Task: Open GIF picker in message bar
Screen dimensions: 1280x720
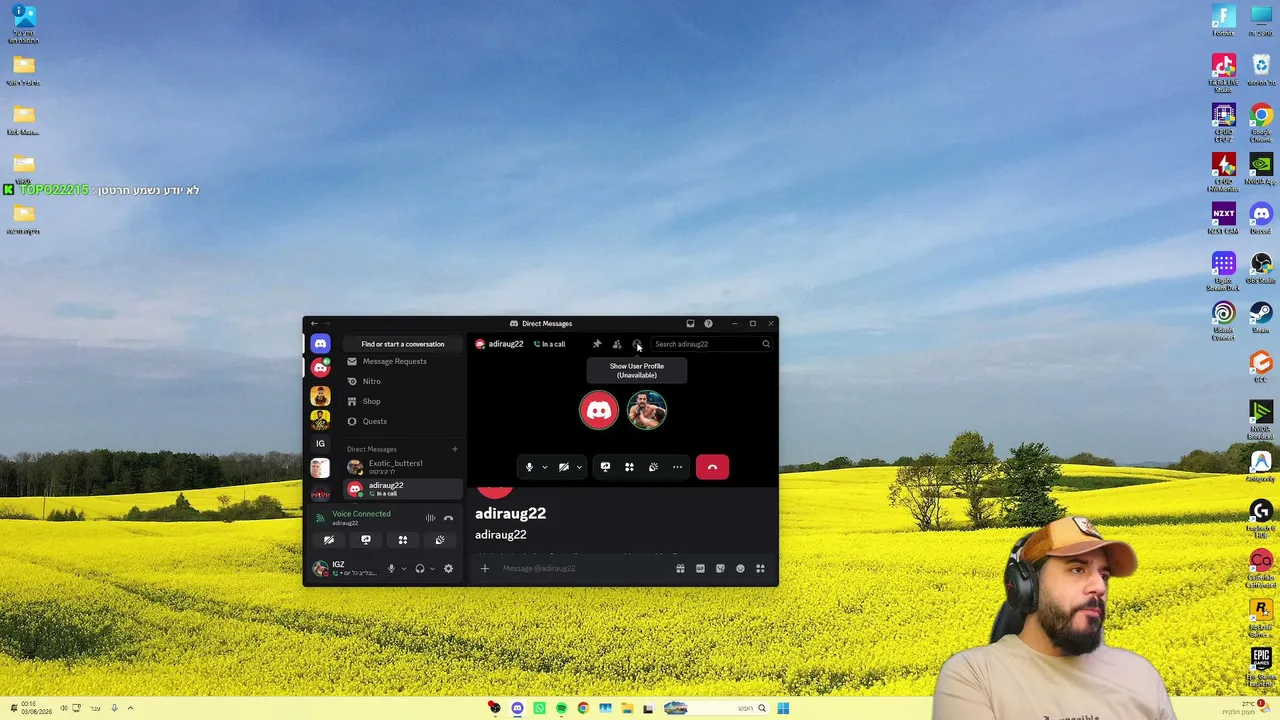Action: (700, 569)
